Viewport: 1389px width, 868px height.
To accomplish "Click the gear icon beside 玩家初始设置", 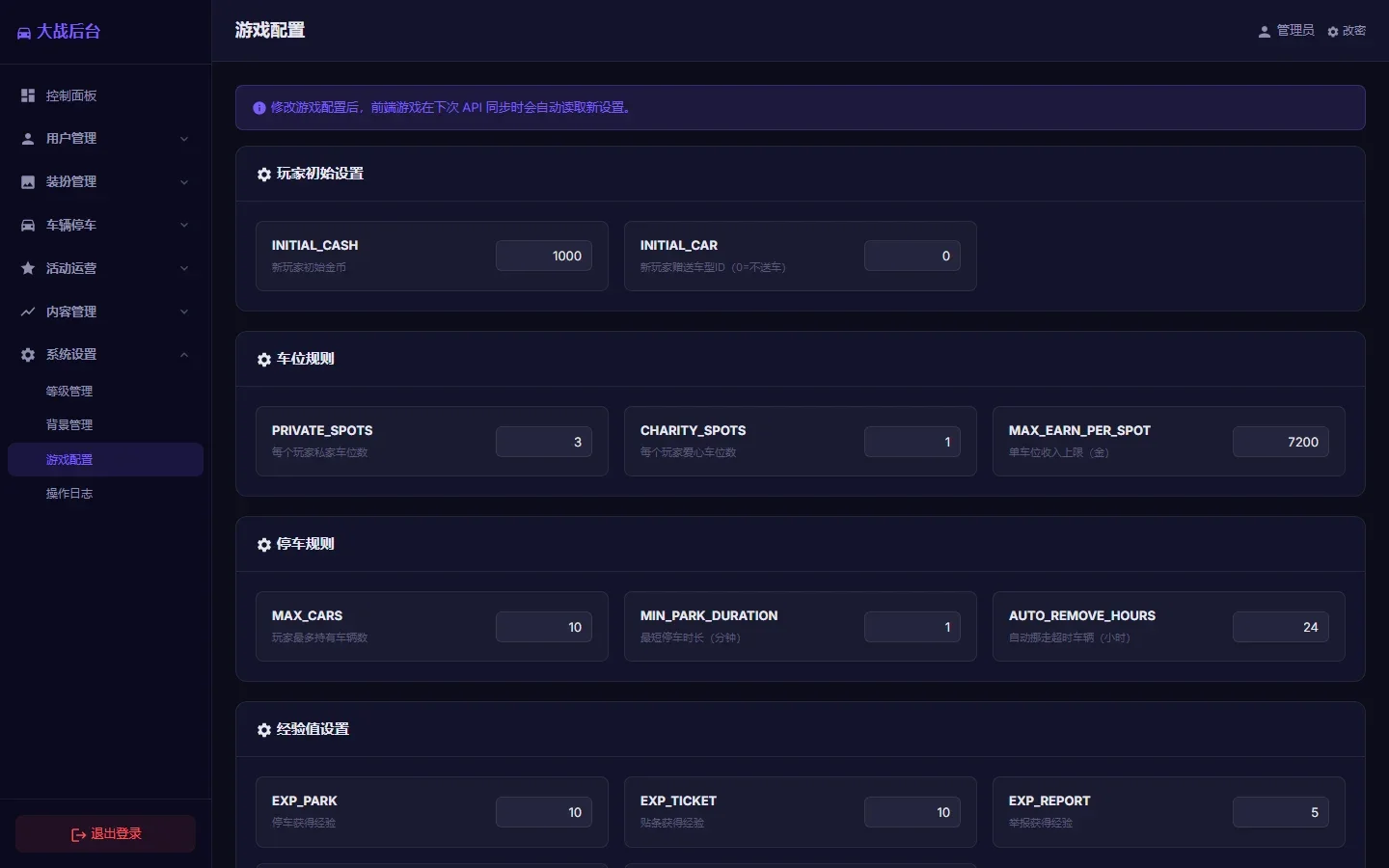I will tap(264, 175).
